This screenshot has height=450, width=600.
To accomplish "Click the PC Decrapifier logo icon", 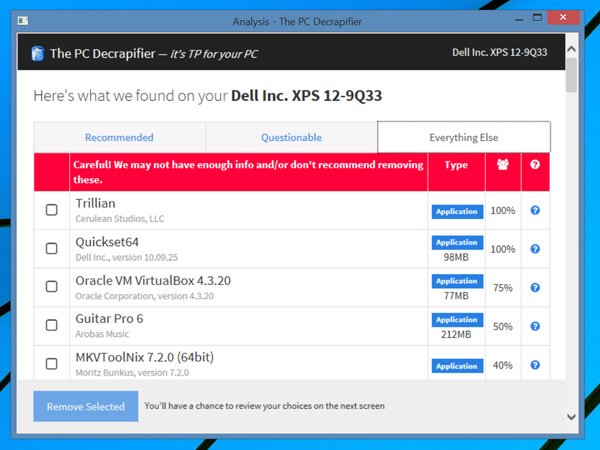I will [x=38, y=53].
